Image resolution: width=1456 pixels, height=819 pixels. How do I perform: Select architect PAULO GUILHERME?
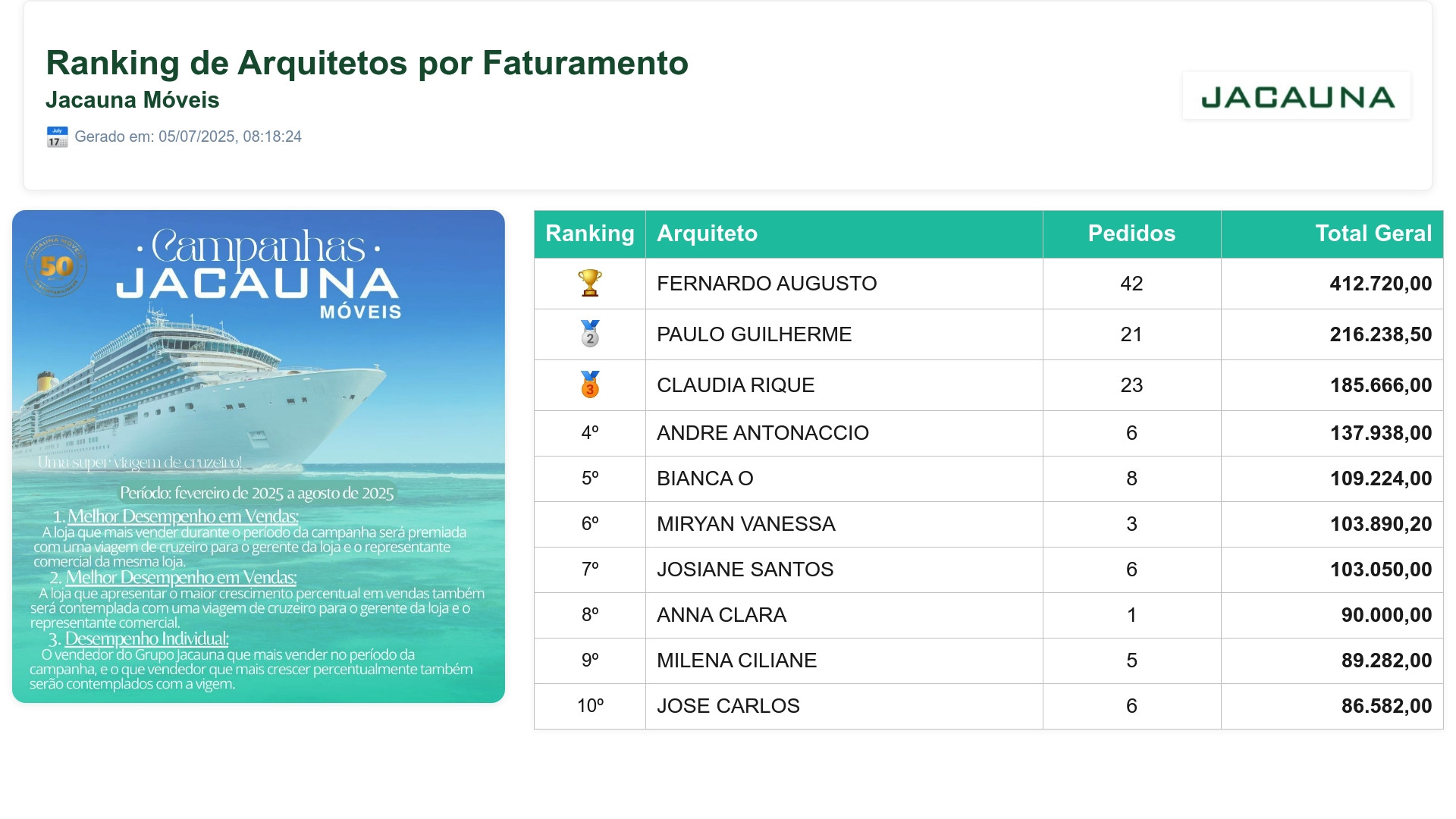click(755, 334)
